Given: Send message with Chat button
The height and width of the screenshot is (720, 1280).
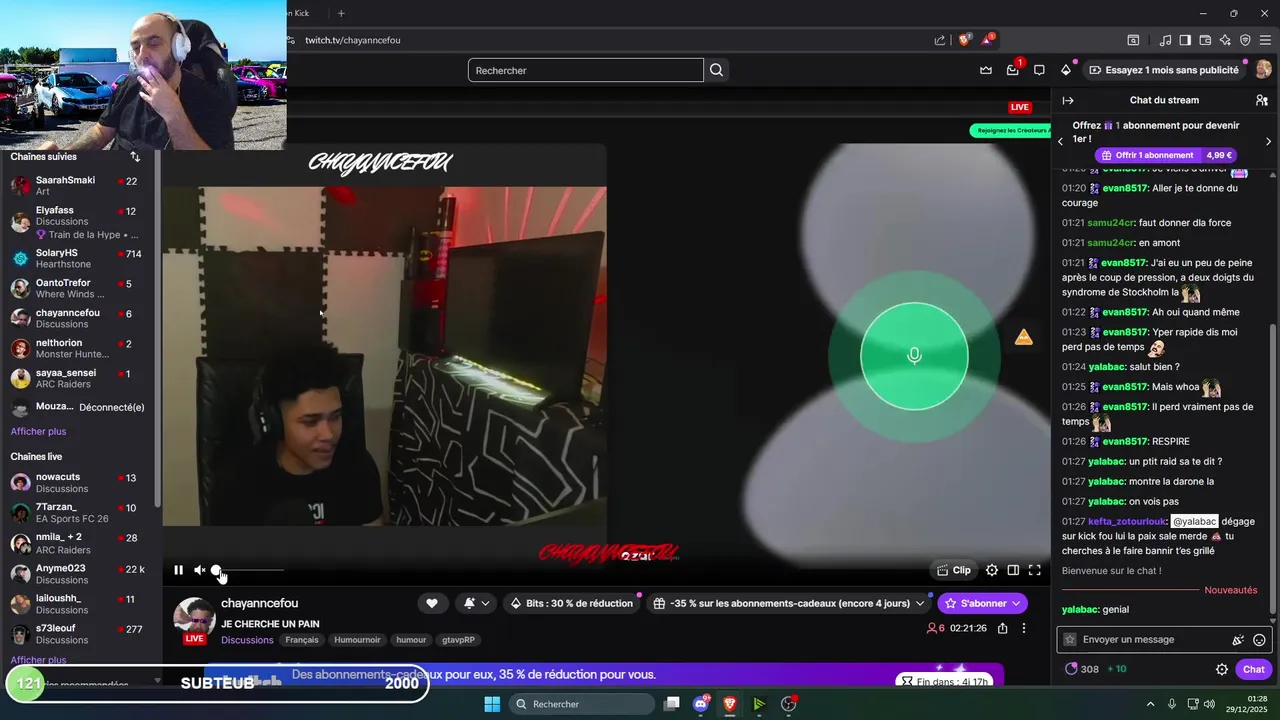Looking at the screenshot, I should click(x=1254, y=669).
